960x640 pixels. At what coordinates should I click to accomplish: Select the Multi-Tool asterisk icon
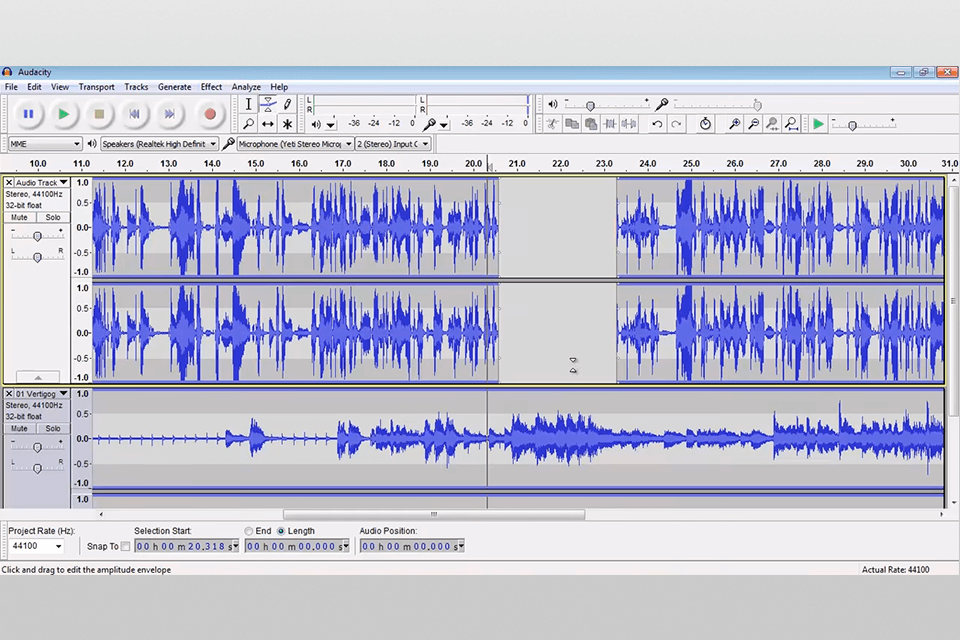click(288, 124)
